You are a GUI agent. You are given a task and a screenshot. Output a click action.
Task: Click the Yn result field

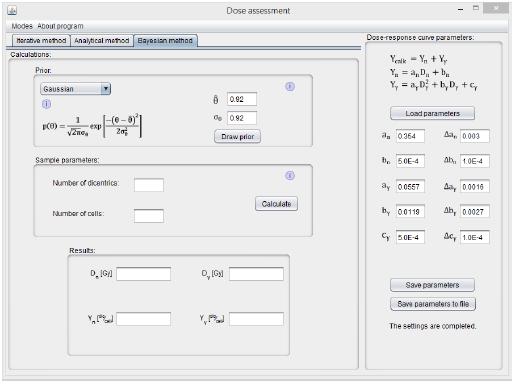pos(143,319)
